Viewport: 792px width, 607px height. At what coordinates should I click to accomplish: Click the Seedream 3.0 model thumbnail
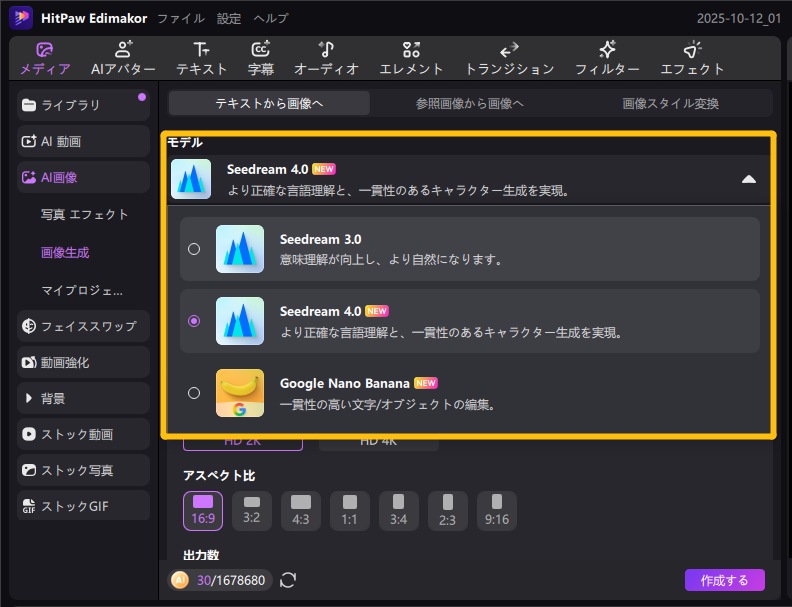pos(240,249)
